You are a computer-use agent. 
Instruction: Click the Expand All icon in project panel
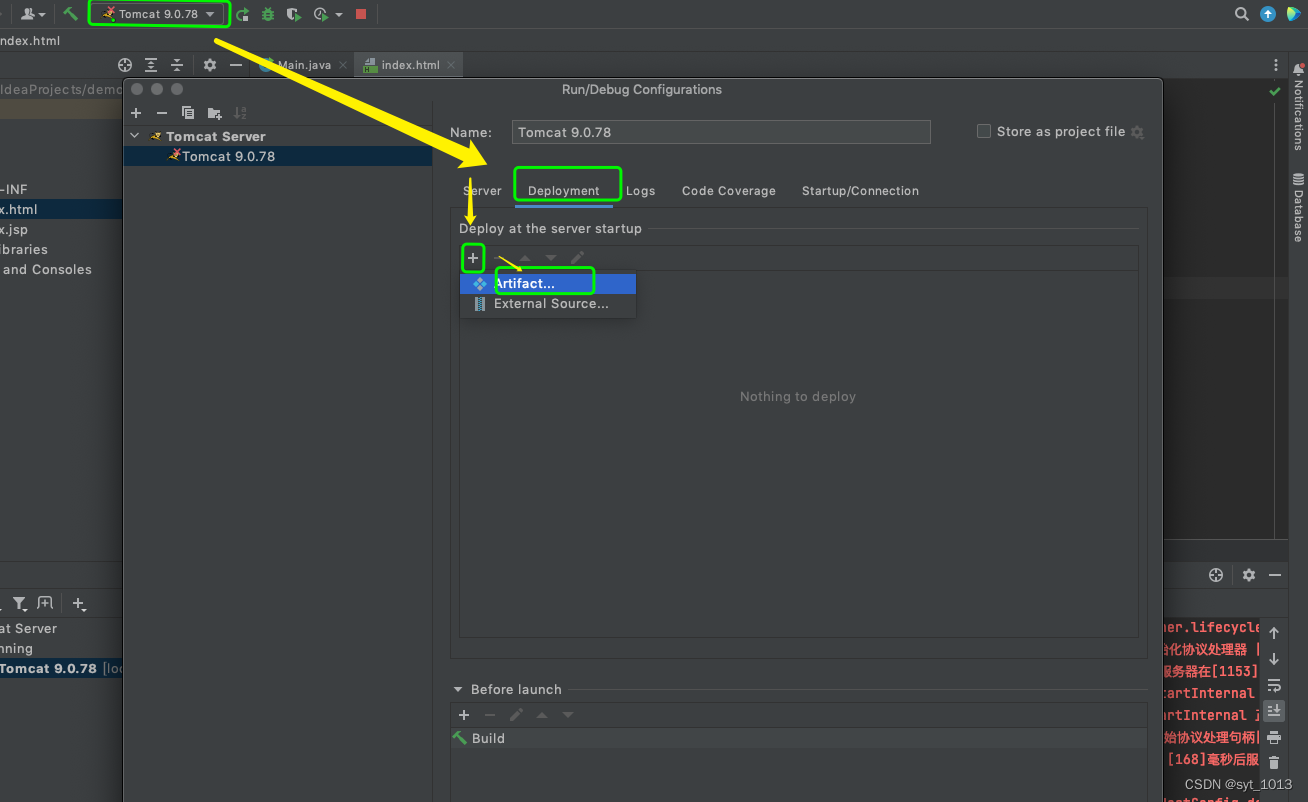pyautogui.click(x=151, y=65)
